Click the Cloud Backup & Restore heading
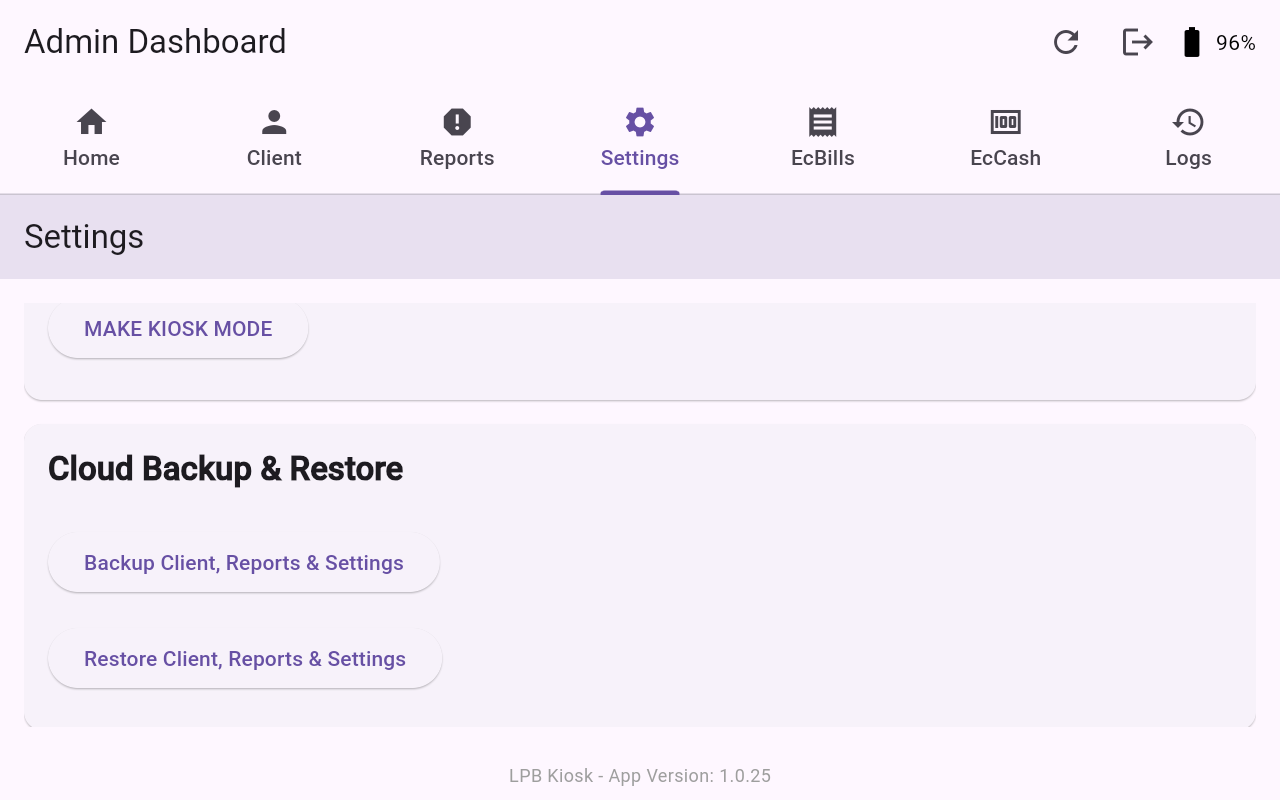Image resolution: width=1280 pixels, height=800 pixels. 225,468
